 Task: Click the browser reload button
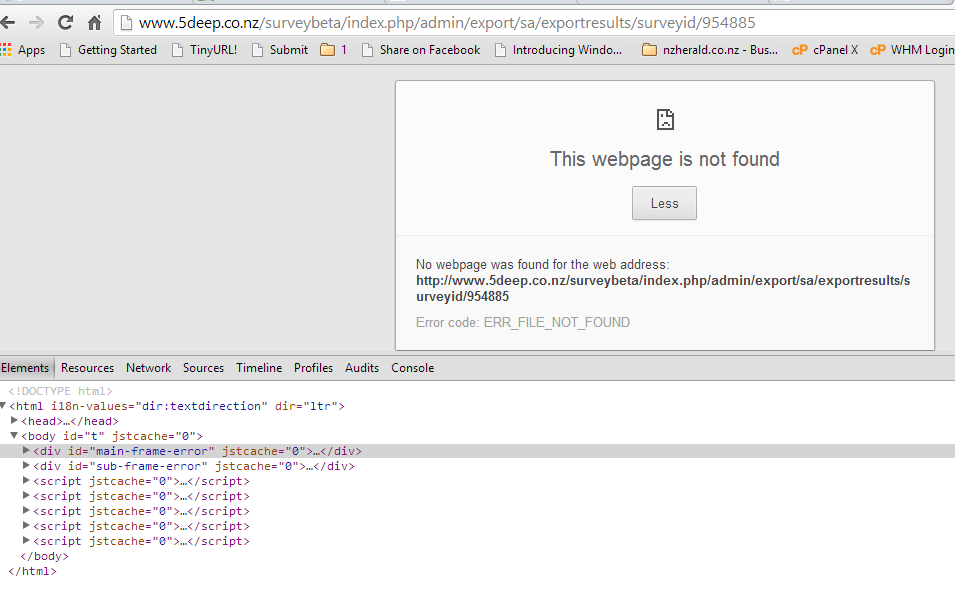(x=66, y=22)
